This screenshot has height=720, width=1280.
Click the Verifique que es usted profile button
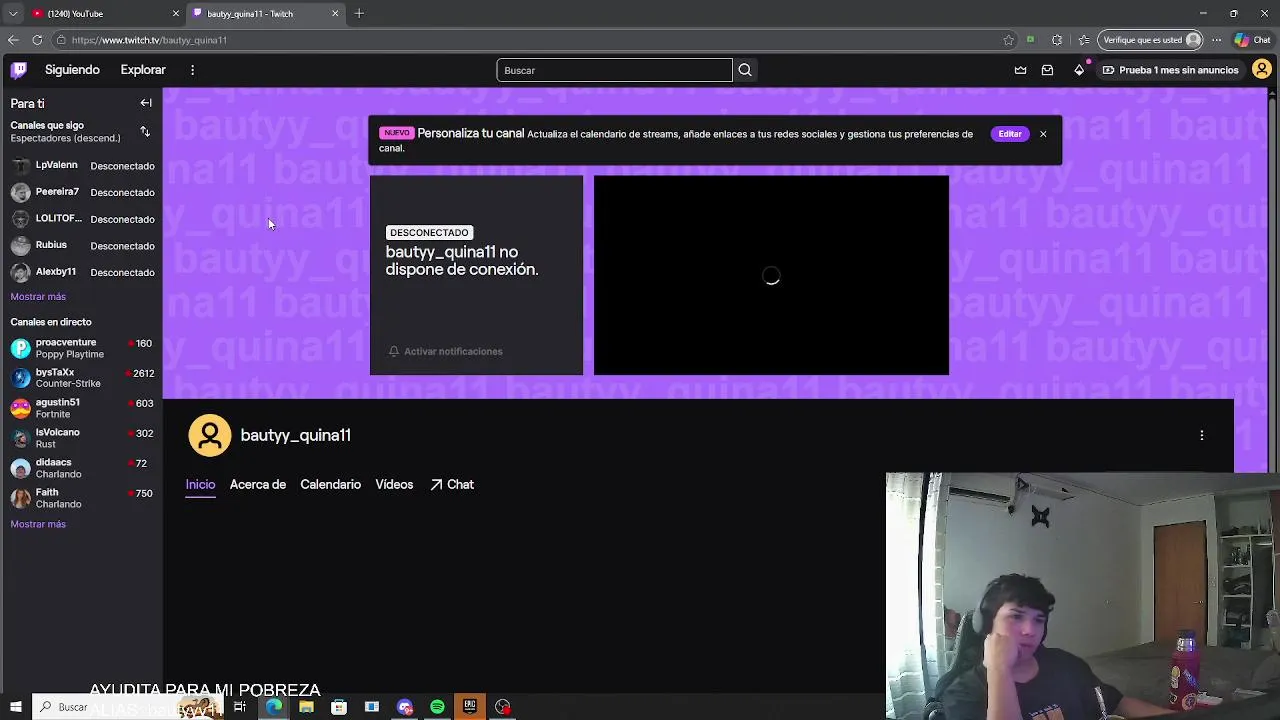[x=1150, y=40]
